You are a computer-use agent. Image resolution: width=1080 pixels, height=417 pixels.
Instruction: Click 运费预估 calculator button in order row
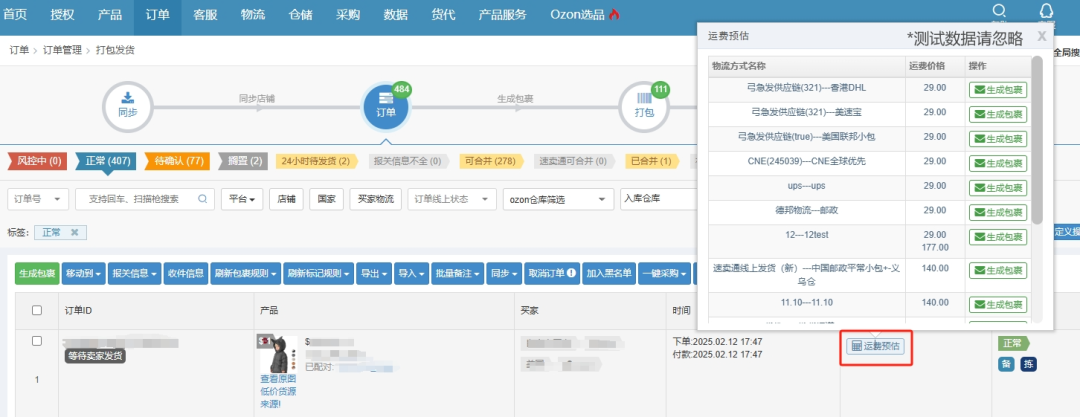pos(877,346)
